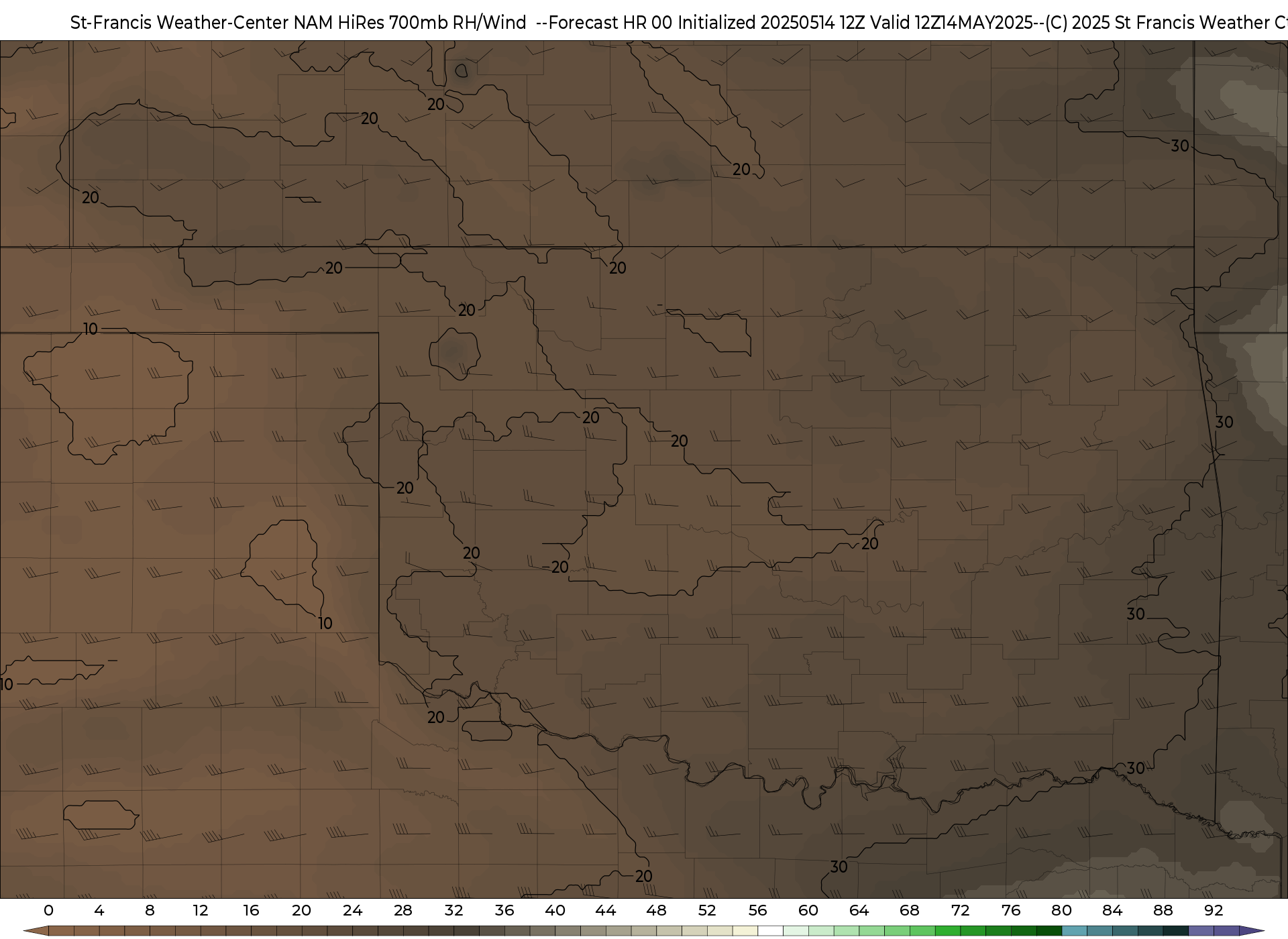
Task: Click the colorbar label 28
Action: pos(403,910)
